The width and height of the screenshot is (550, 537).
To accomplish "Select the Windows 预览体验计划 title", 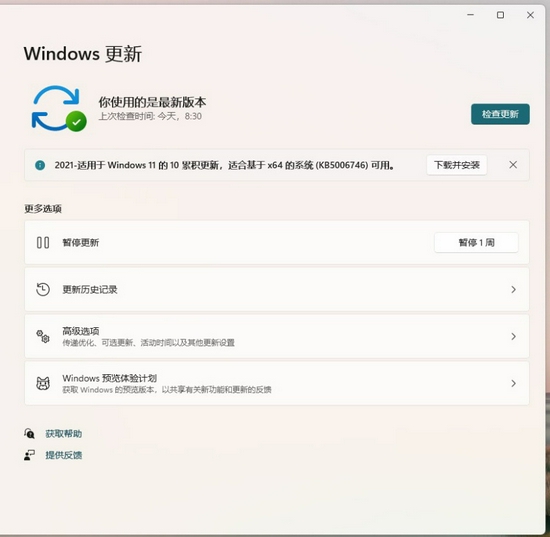I will 109,378.
